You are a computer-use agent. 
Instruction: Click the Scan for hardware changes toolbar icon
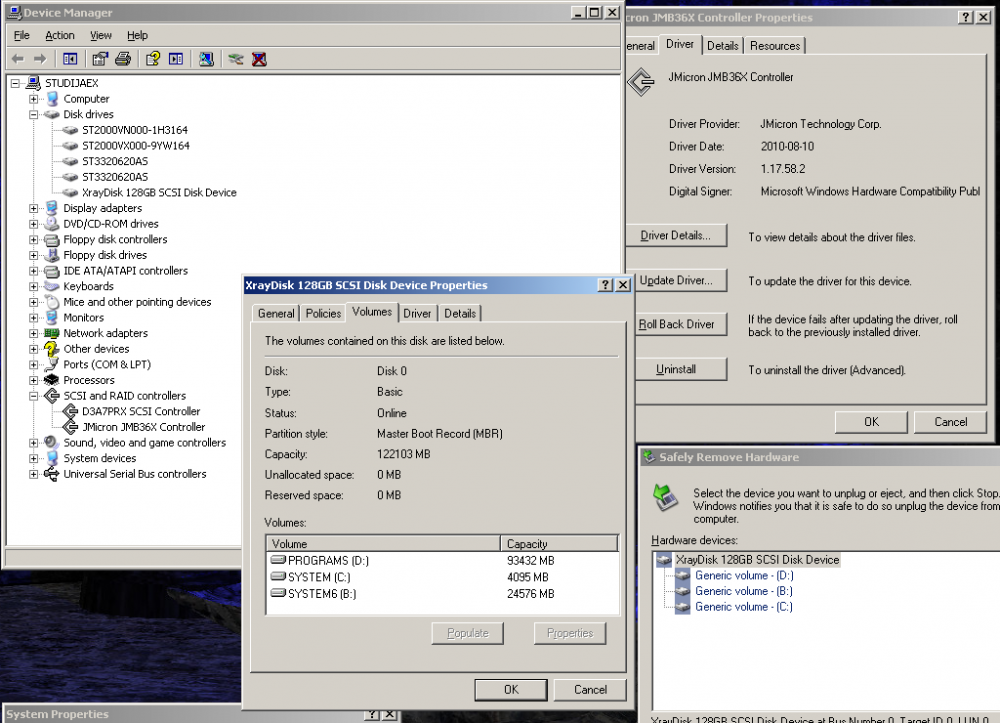coord(205,59)
